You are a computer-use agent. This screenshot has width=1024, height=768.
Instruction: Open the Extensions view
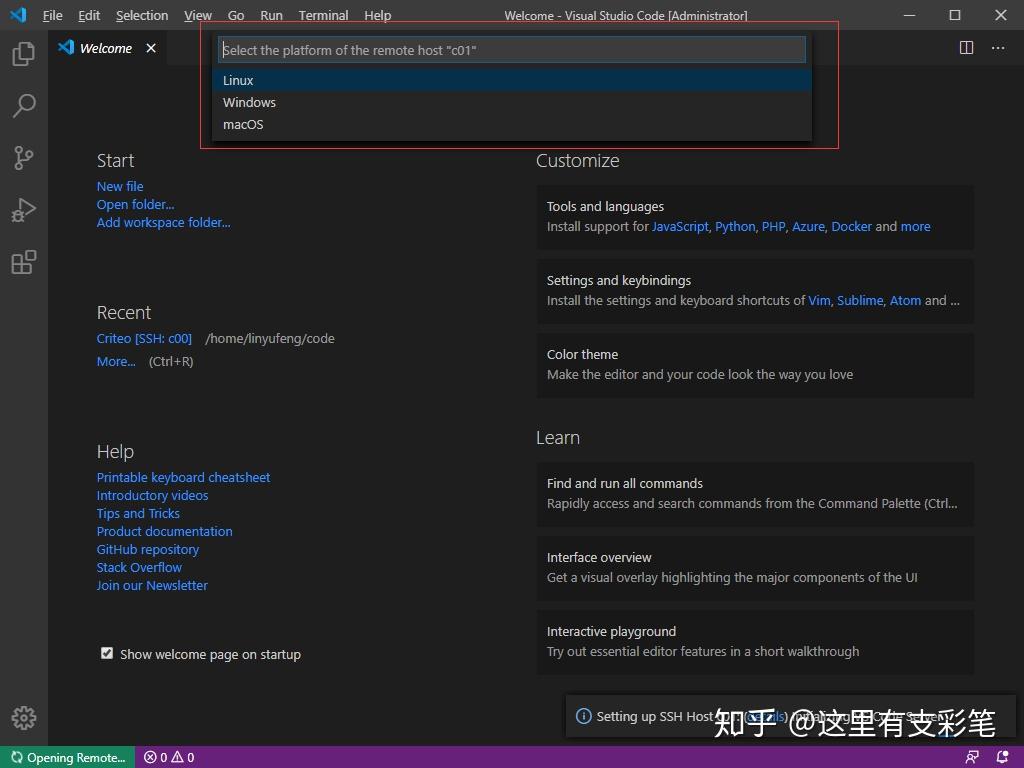click(22, 261)
